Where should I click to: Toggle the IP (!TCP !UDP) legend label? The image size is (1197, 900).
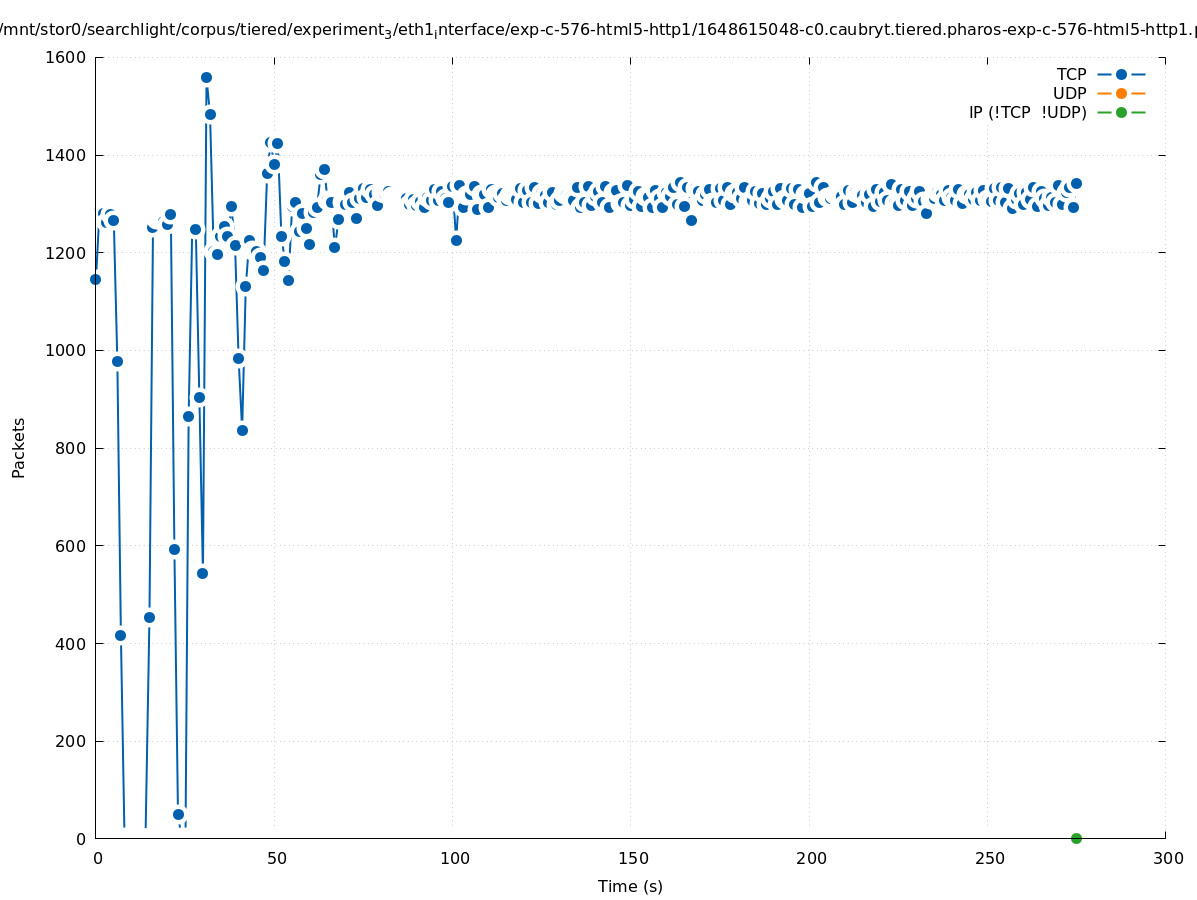click(1027, 112)
